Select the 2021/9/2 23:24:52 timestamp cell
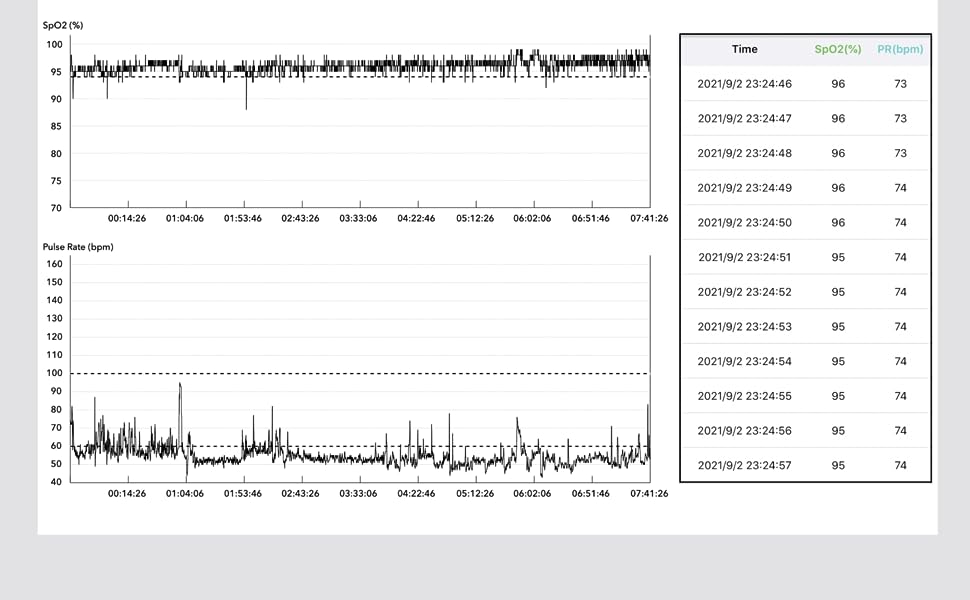This screenshot has height=600, width=970. 744,291
